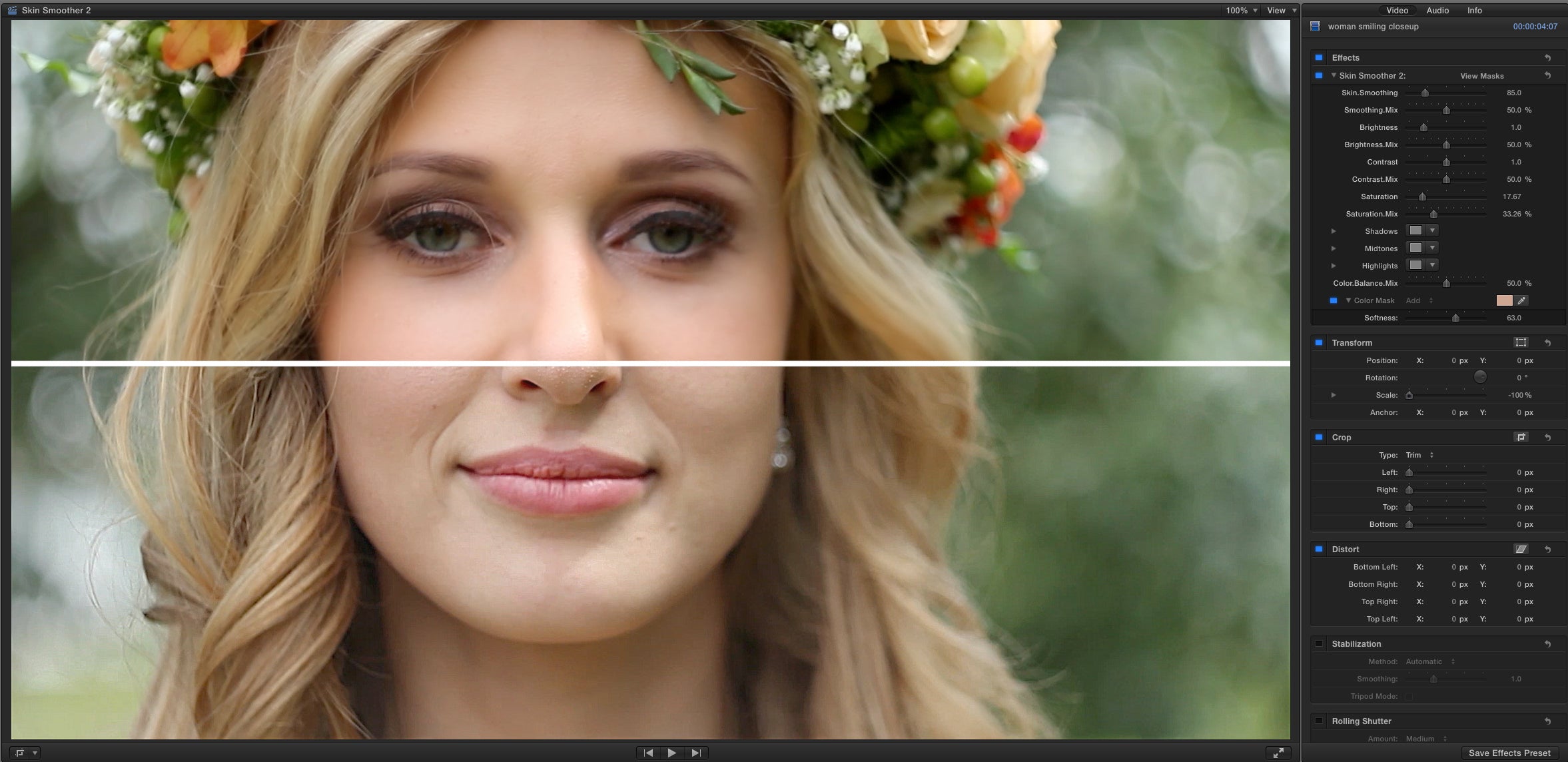Expand the Shadows color balance controls
Image resolution: width=1568 pixels, height=762 pixels.
[1333, 230]
